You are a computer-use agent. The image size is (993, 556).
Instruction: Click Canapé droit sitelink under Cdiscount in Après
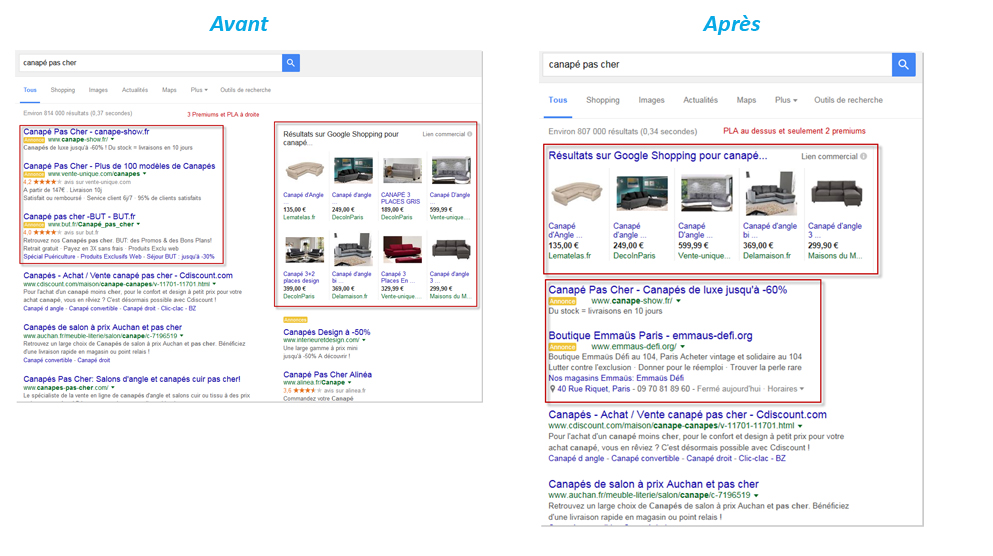709,458
